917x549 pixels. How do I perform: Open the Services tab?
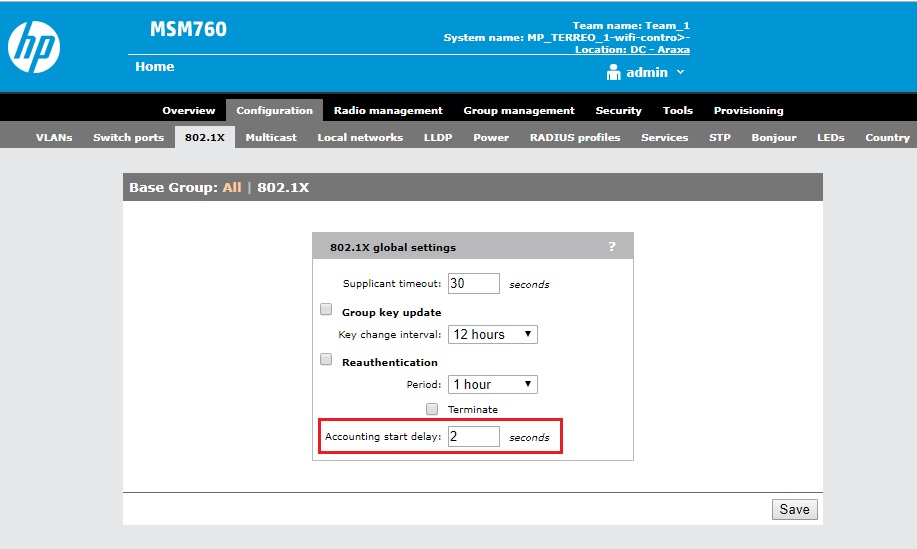click(664, 137)
